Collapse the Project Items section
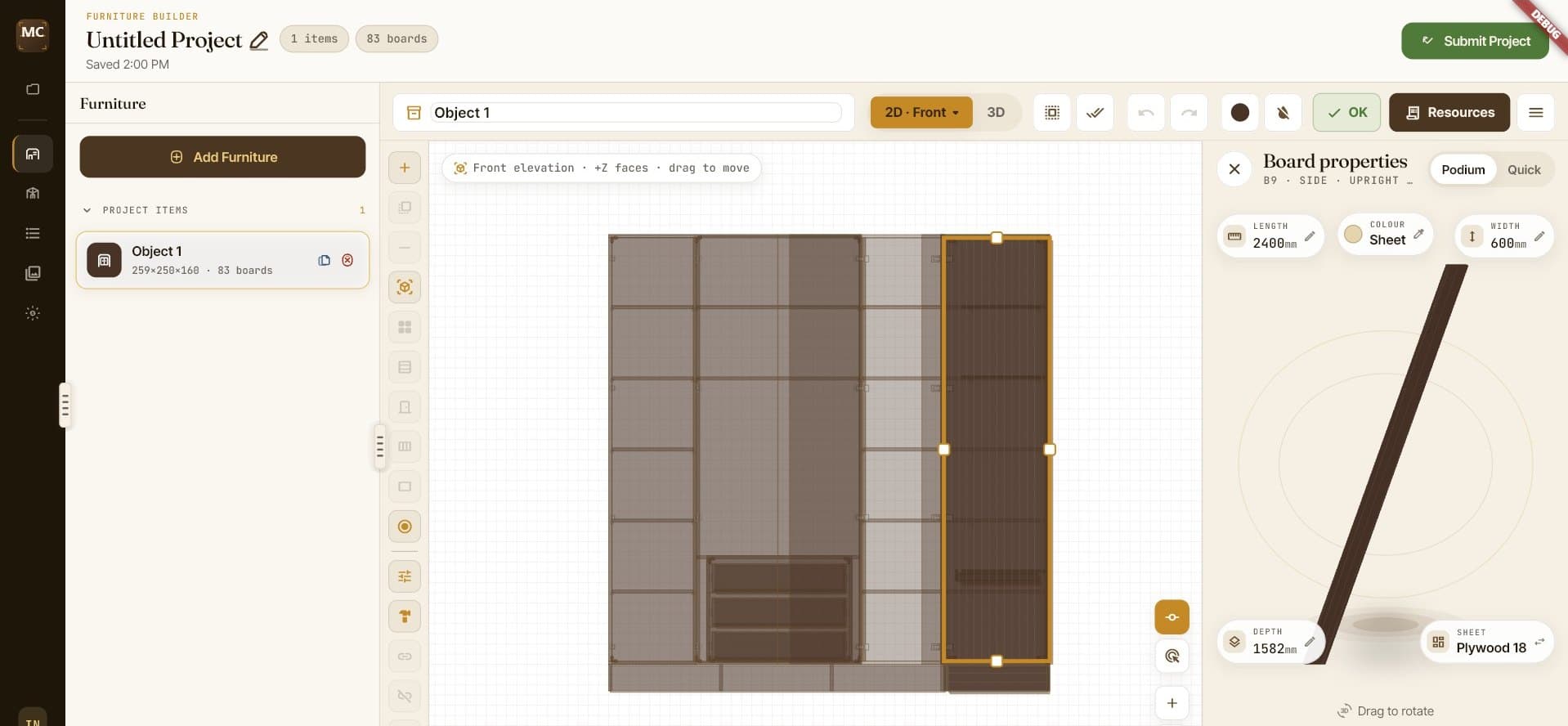Screen dimensions: 1568x726 pyautogui.click(x=87, y=210)
